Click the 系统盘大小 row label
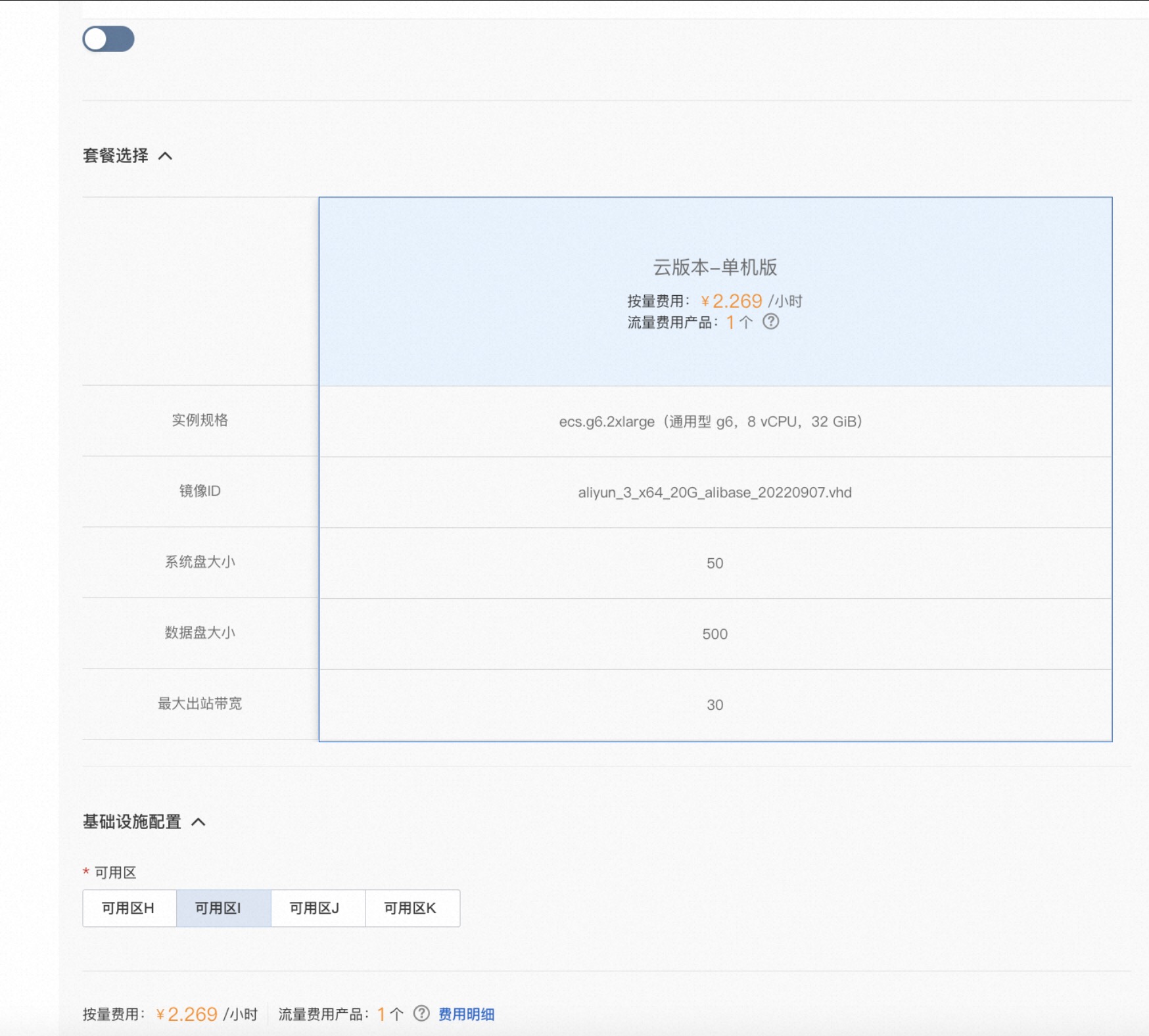The image size is (1149, 1036). click(x=200, y=562)
